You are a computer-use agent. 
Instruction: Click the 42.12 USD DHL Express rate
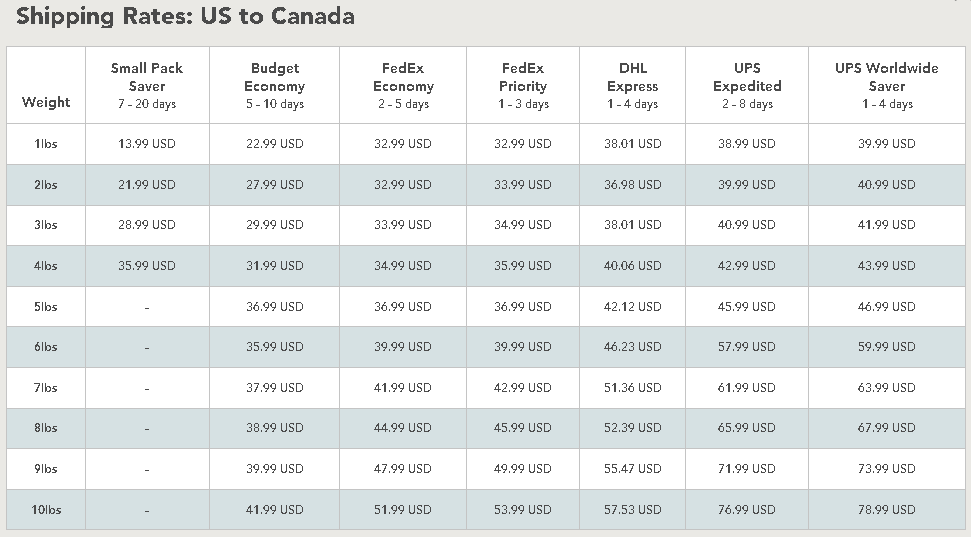pos(633,307)
